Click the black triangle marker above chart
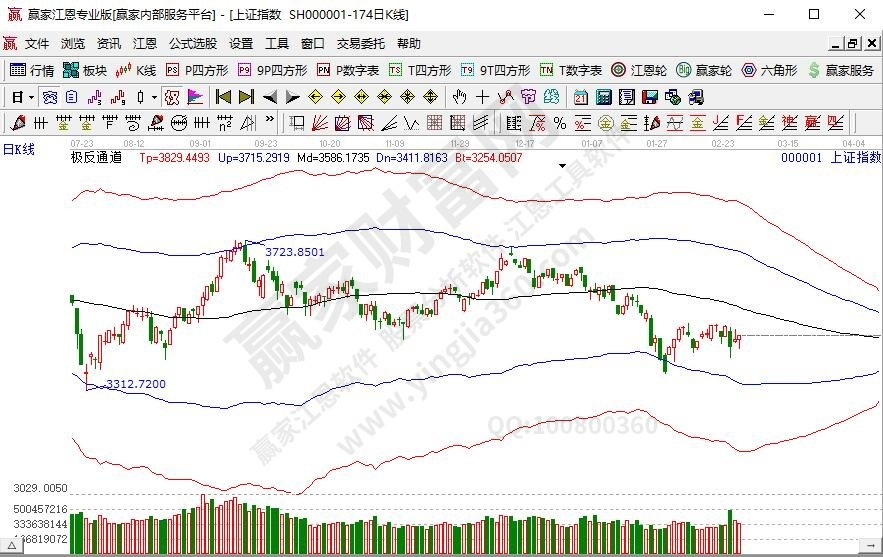Image resolution: width=883 pixels, height=557 pixels. coord(563,165)
